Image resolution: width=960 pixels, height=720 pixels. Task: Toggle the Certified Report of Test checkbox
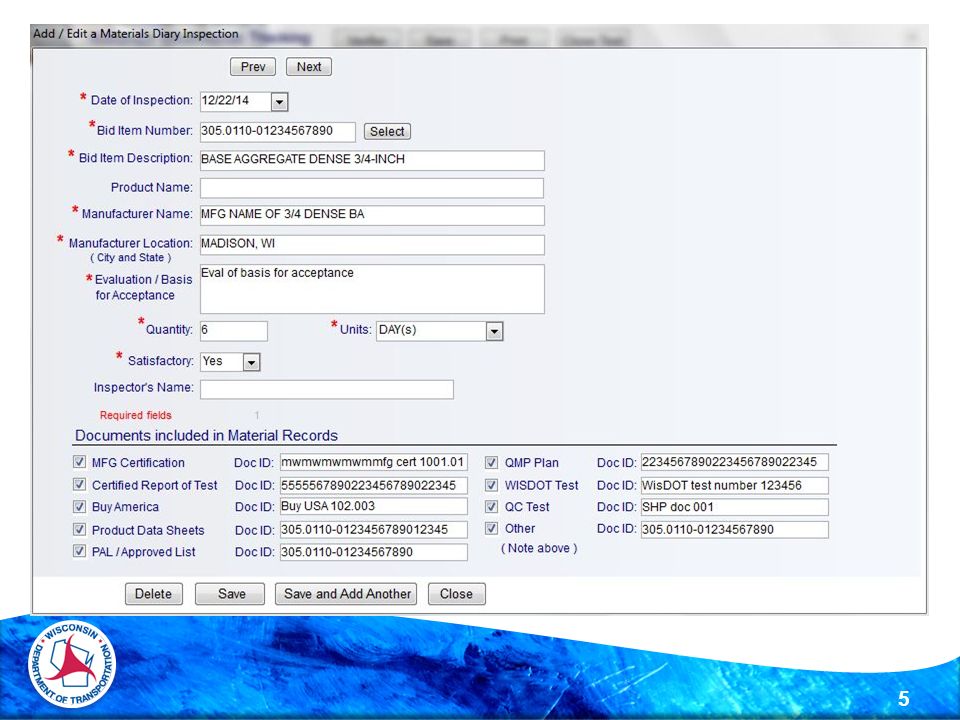79,484
